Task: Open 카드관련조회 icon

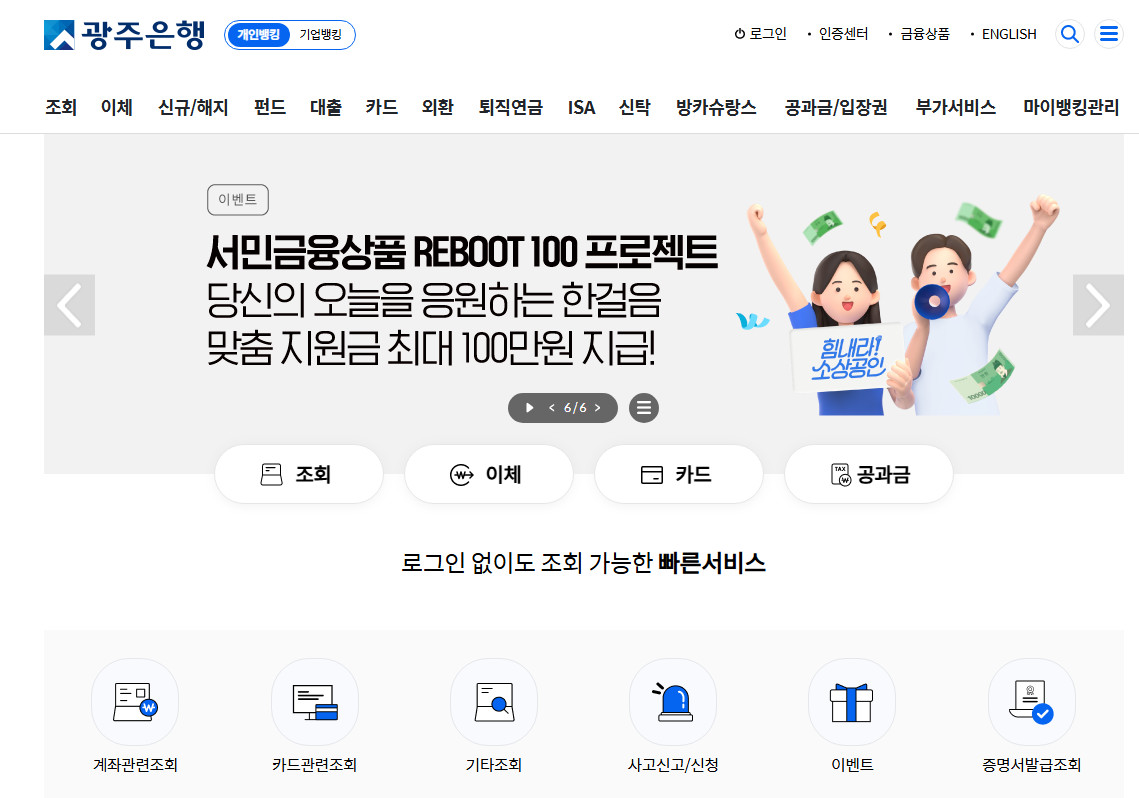Action: point(315,702)
